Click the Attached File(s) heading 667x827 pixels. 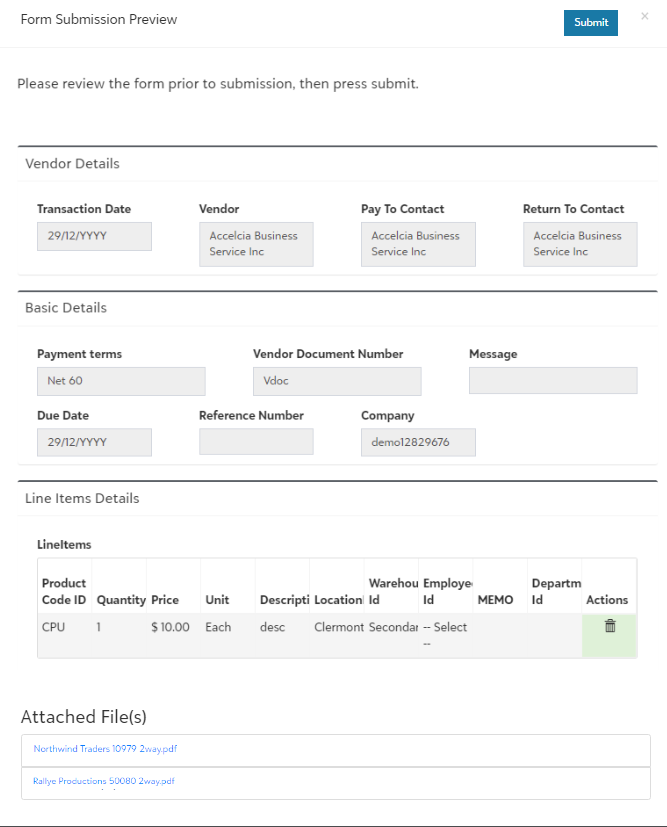(84, 717)
